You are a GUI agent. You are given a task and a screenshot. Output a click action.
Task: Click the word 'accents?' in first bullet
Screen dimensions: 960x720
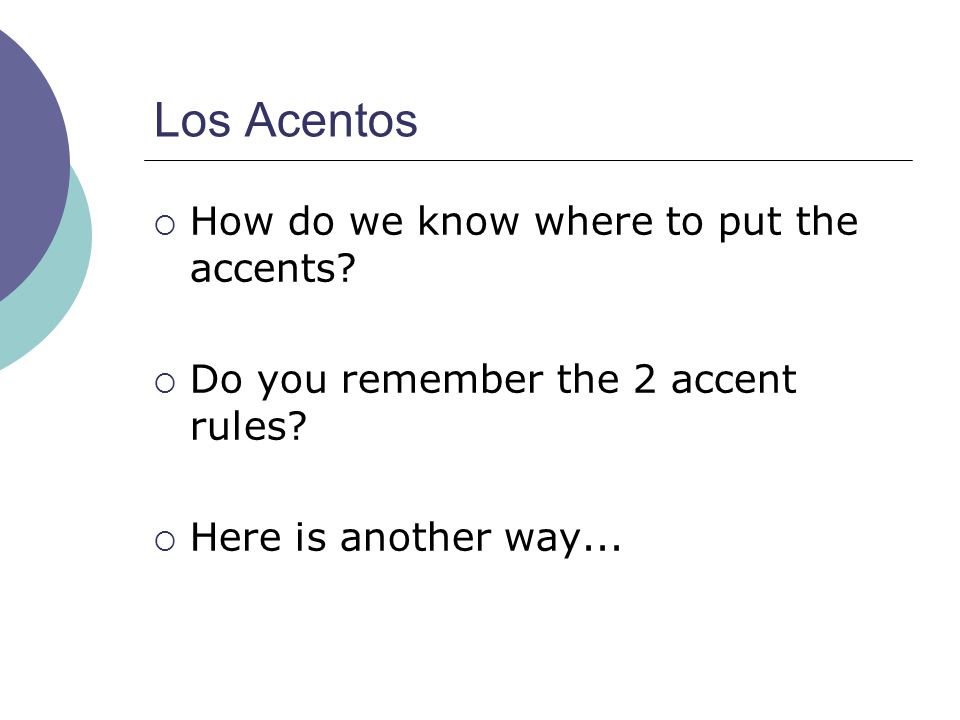point(272,269)
